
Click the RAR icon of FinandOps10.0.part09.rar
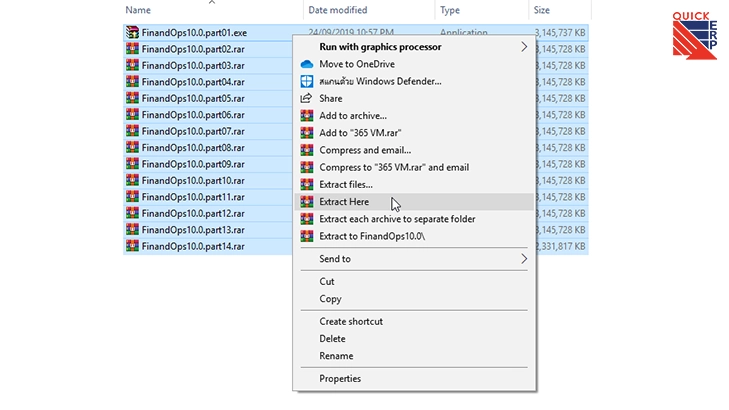(133, 164)
